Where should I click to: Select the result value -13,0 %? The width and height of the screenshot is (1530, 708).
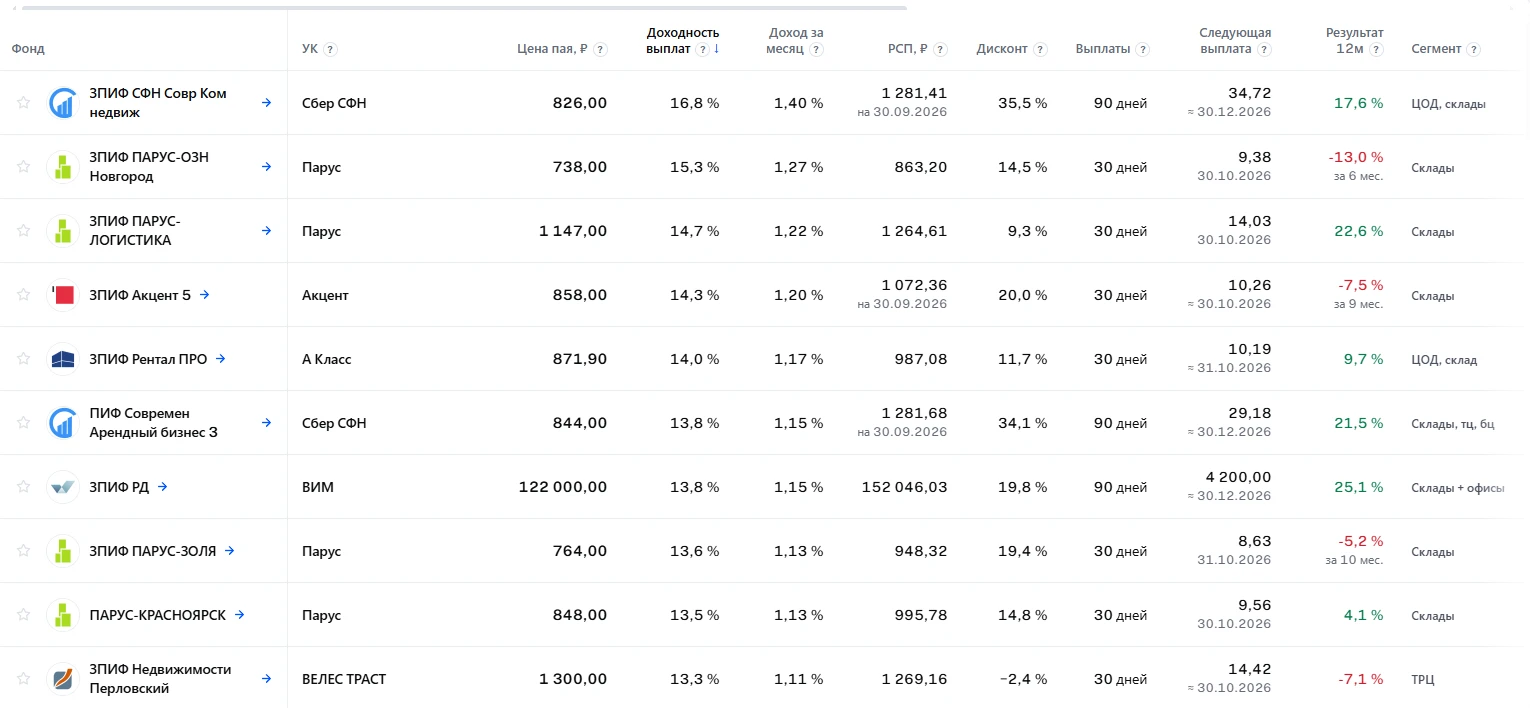[x=1356, y=157]
